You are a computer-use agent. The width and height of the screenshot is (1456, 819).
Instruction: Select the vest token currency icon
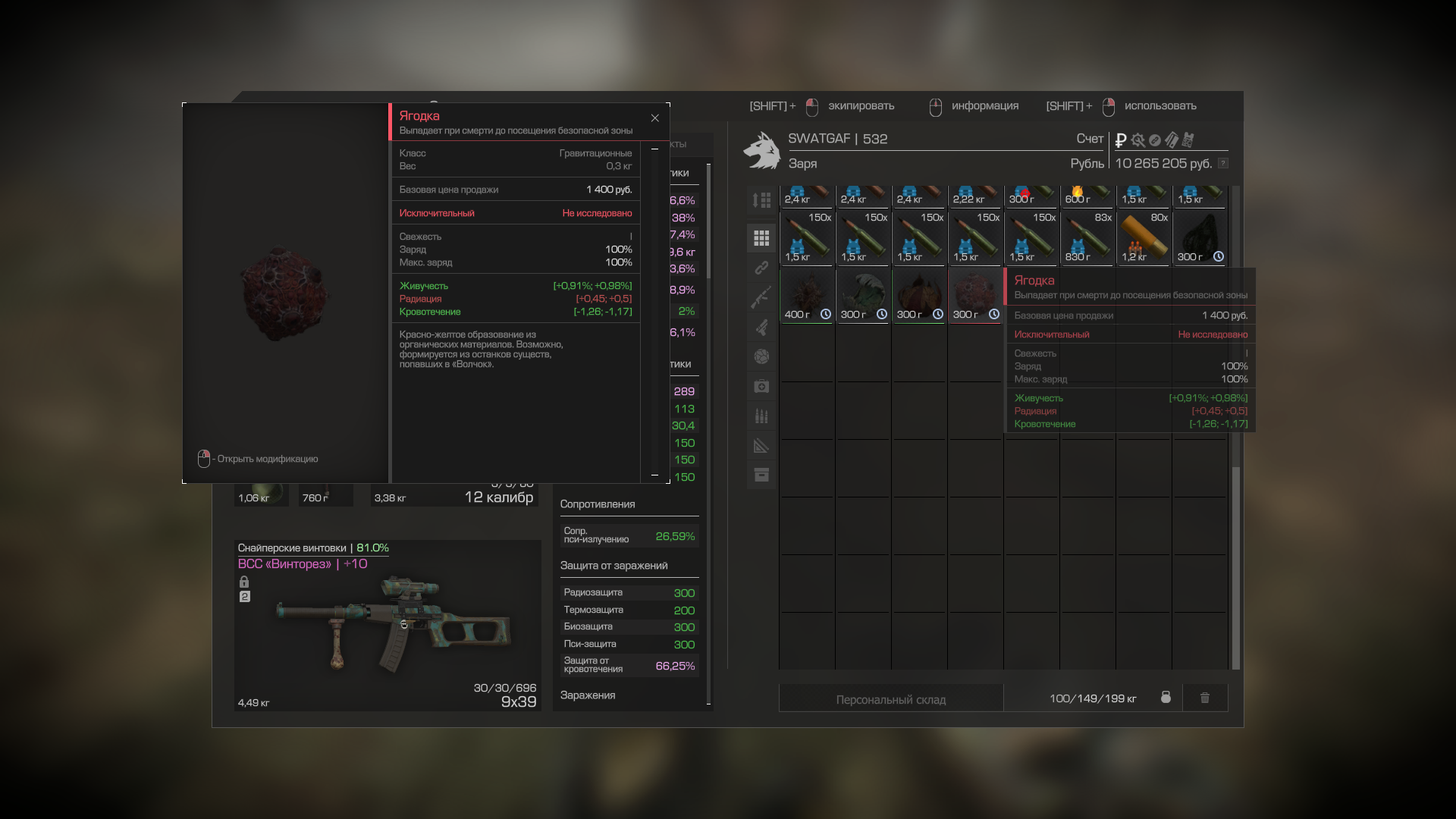(x=1188, y=140)
